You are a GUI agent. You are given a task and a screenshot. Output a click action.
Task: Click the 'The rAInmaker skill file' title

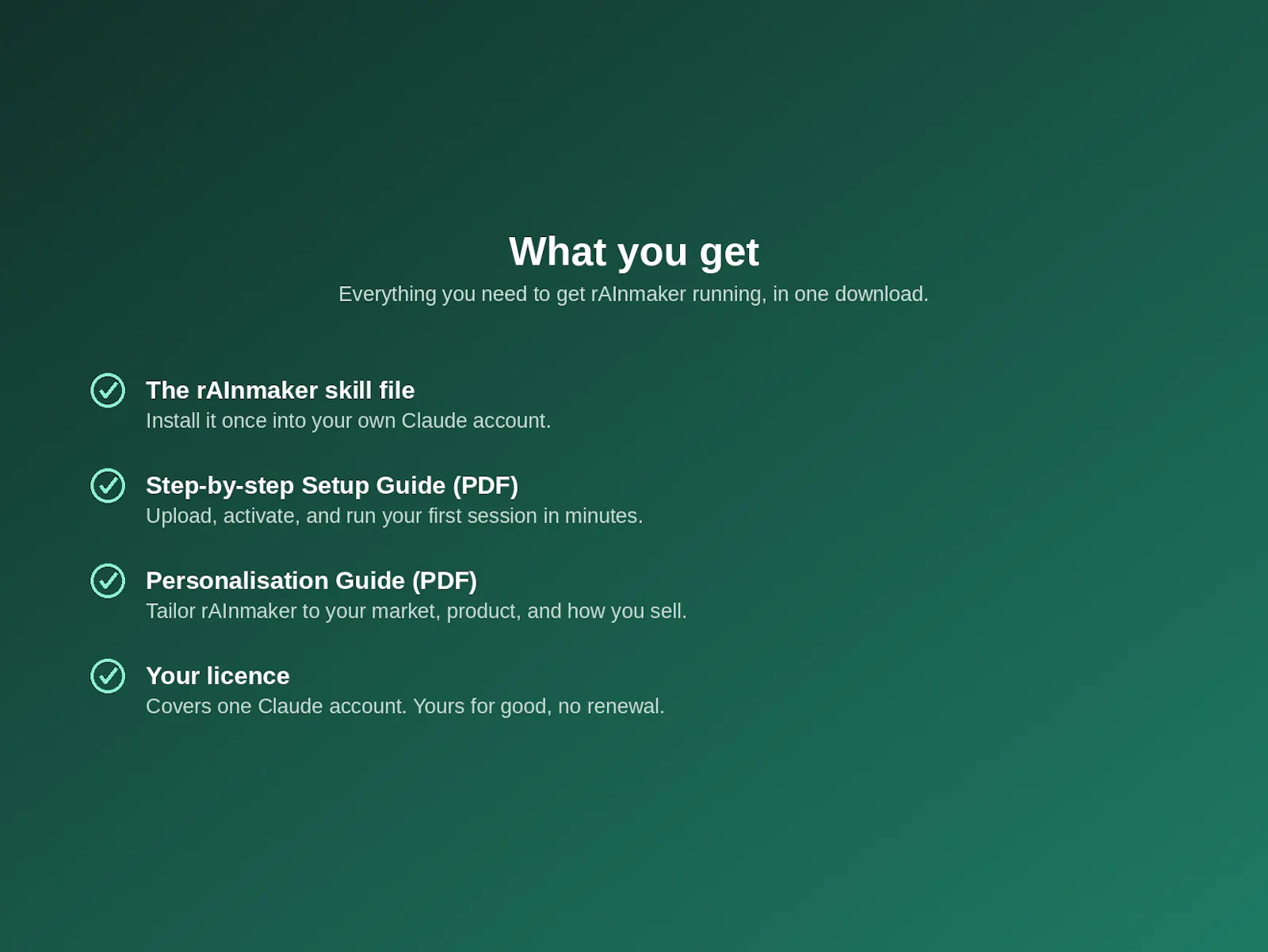280,390
